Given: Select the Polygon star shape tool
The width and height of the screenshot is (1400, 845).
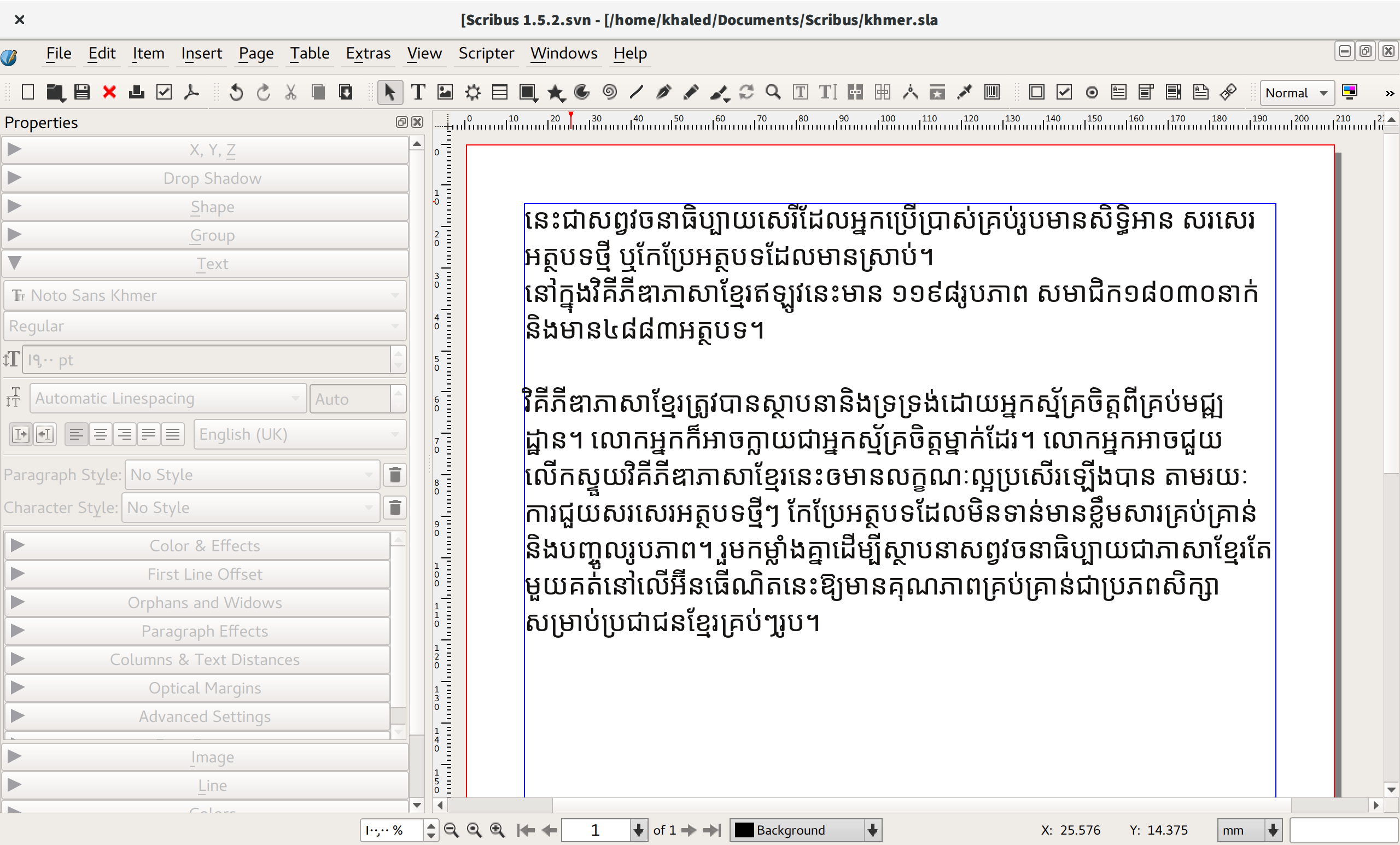Looking at the screenshot, I should (555, 92).
